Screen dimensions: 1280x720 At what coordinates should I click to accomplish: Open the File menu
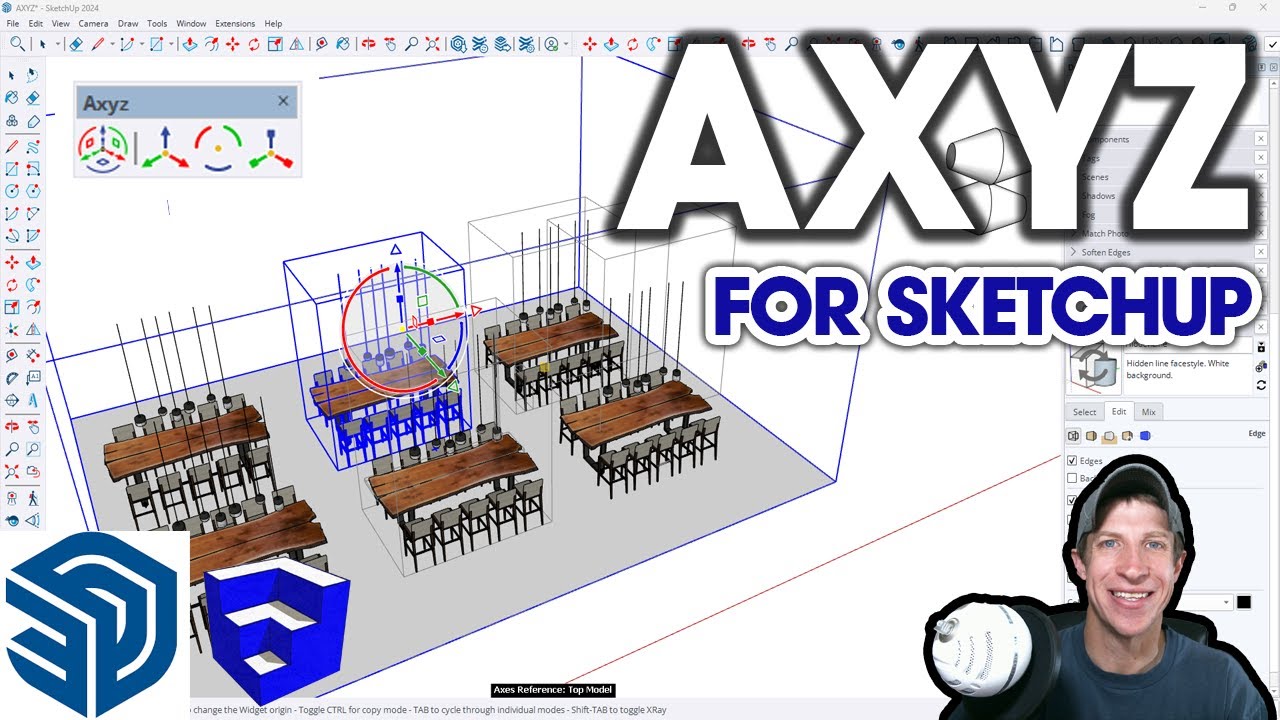coord(13,23)
